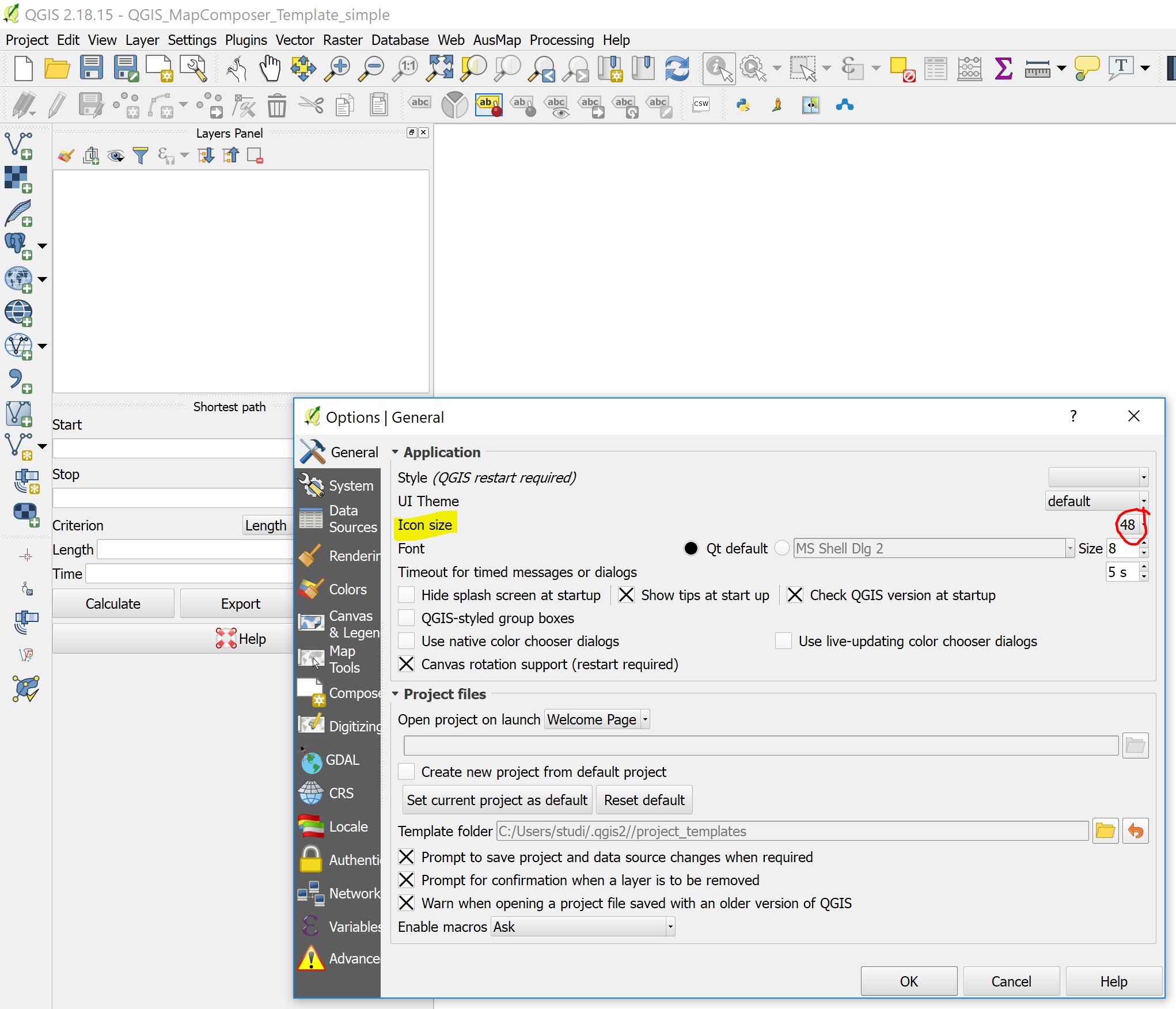This screenshot has width=1176, height=1009.
Task: Click the Cut Features scissors icon
Action: point(311,105)
